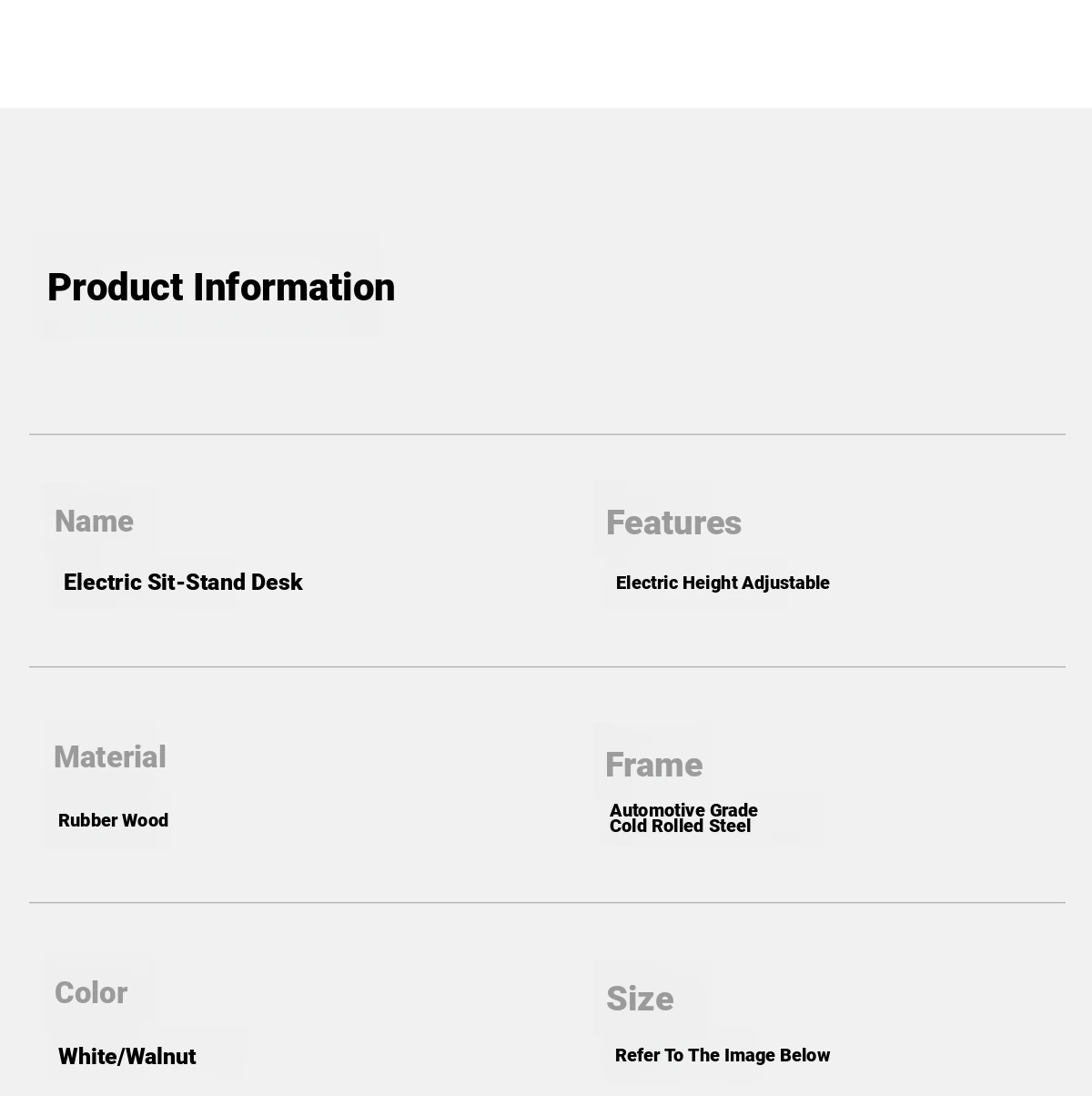Click the Electric Sit-Stand Desk text
1092x1096 pixels.
tap(183, 583)
